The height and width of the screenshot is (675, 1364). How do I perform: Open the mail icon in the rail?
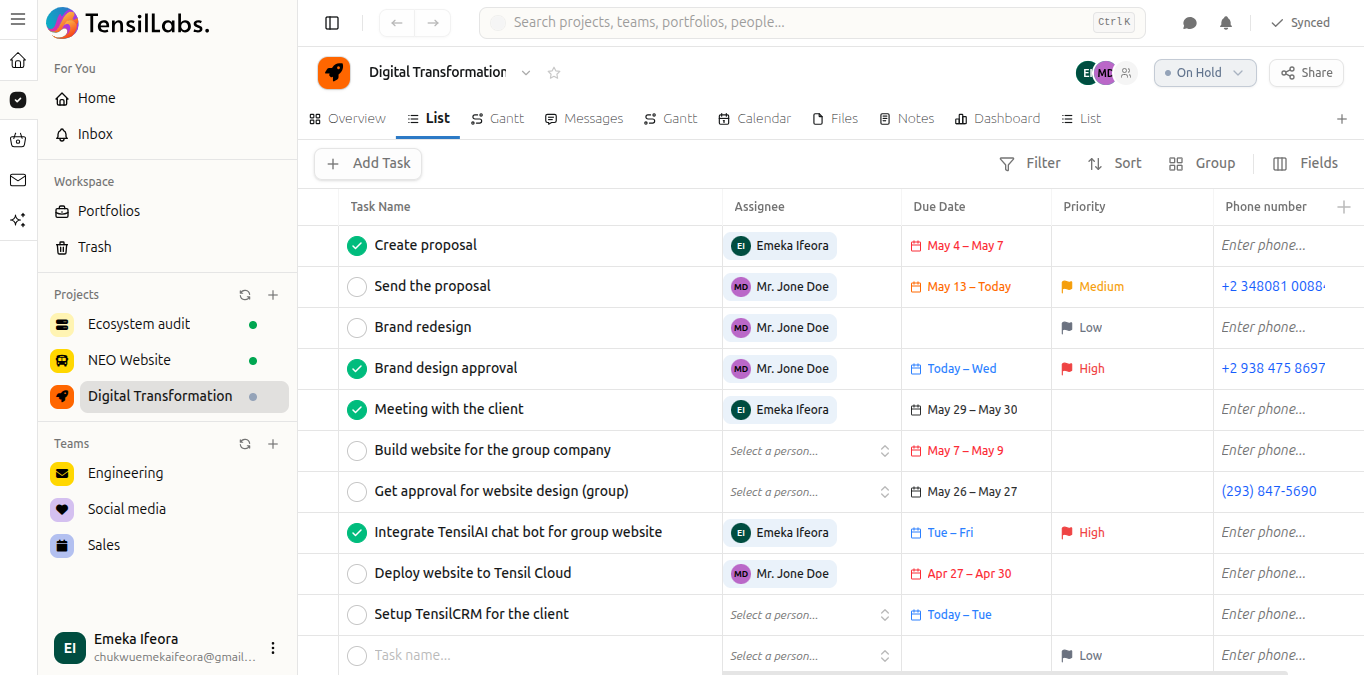tap(18, 180)
